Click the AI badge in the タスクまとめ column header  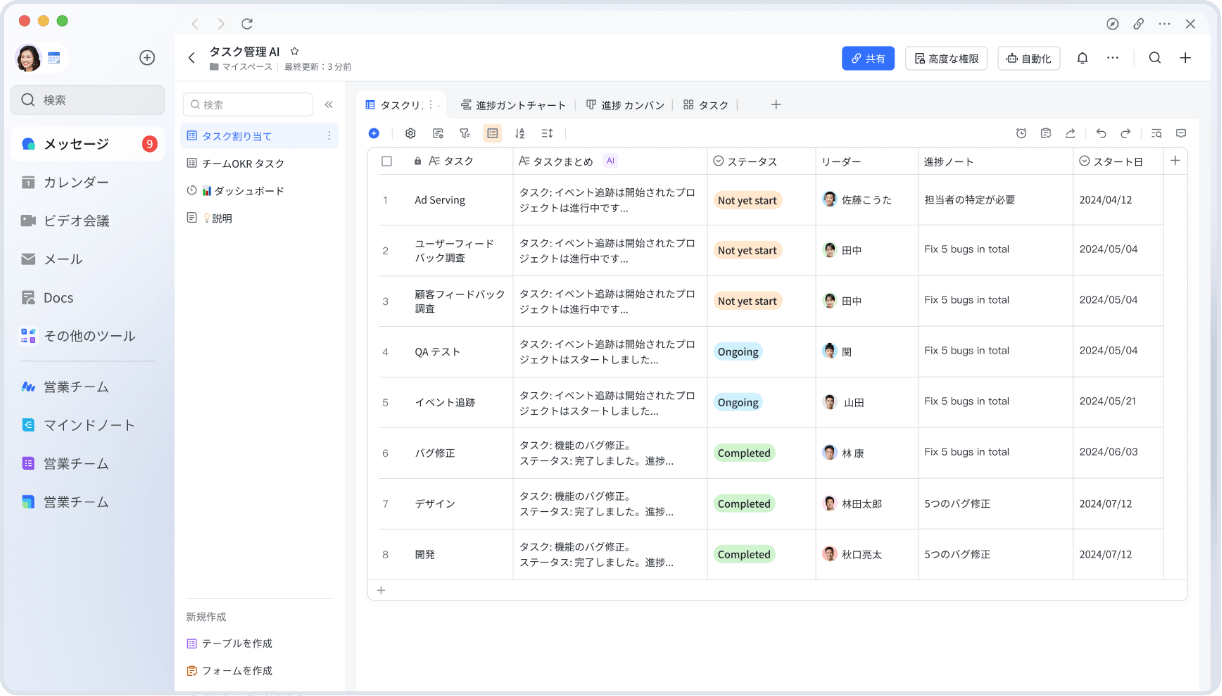pyautogui.click(x=610, y=161)
